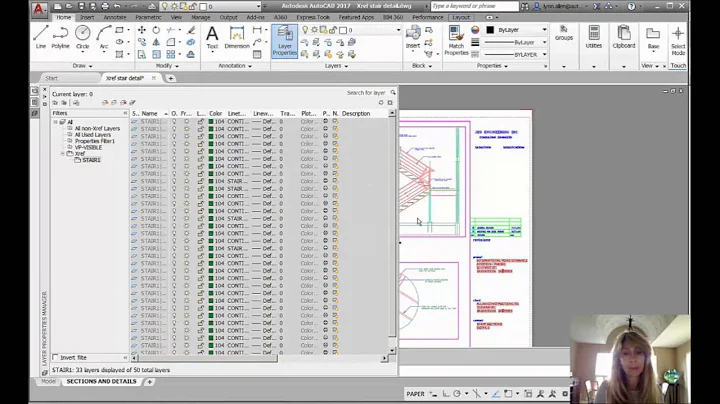Click the keyword search box in title bar
Screen dimensions: 720x404
474,6
